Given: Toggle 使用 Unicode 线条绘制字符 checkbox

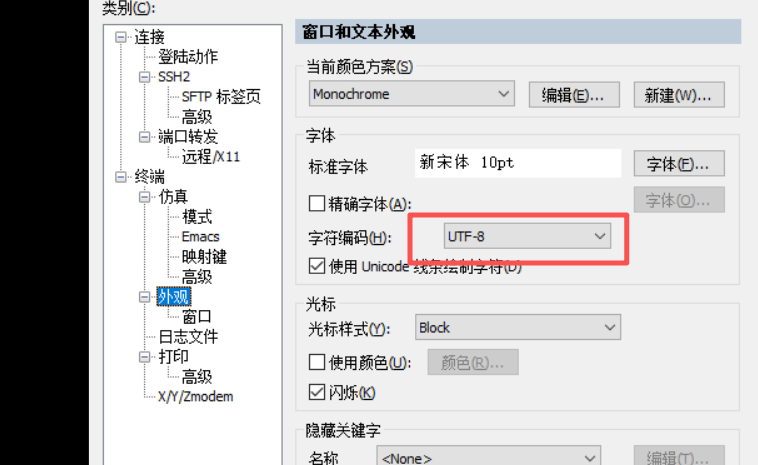Looking at the screenshot, I should pyautogui.click(x=317, y=266).
